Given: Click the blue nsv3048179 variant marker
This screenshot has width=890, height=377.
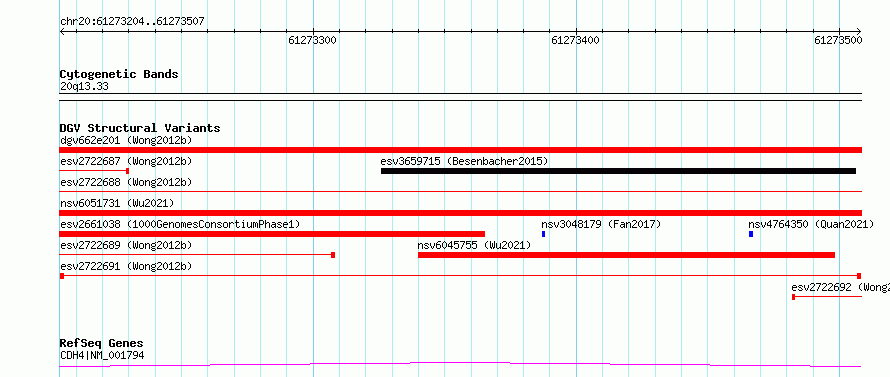Looking at the screenshot, I should click(543, 234).
